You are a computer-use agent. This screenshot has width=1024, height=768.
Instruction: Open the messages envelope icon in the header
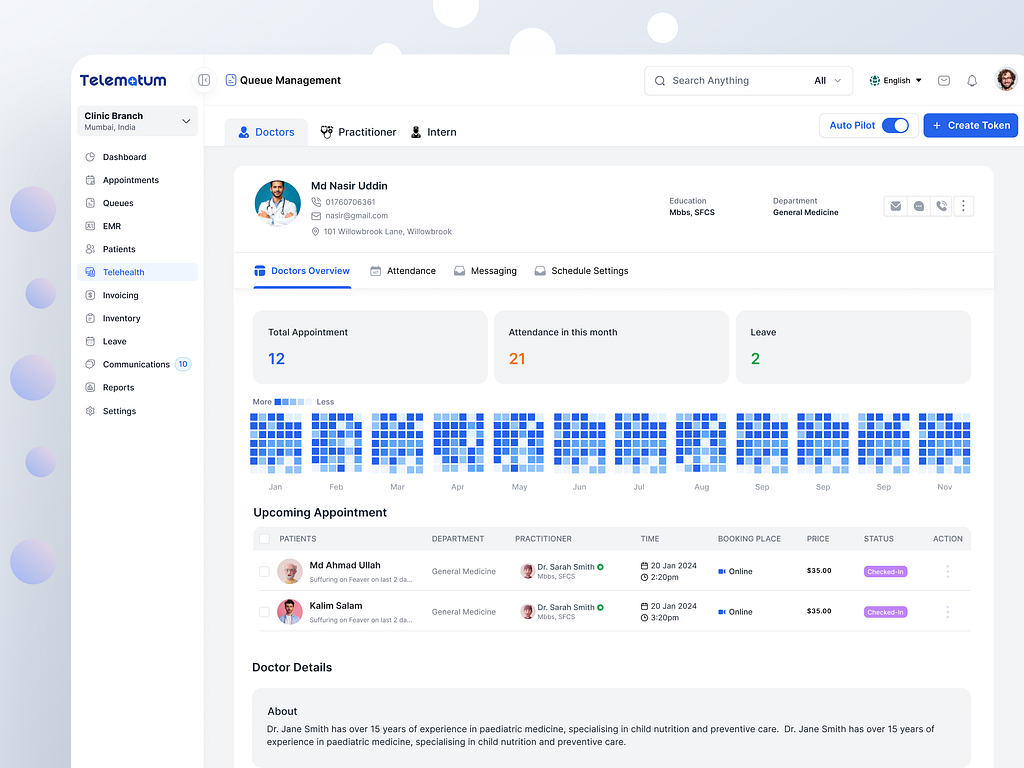(943, 80)
